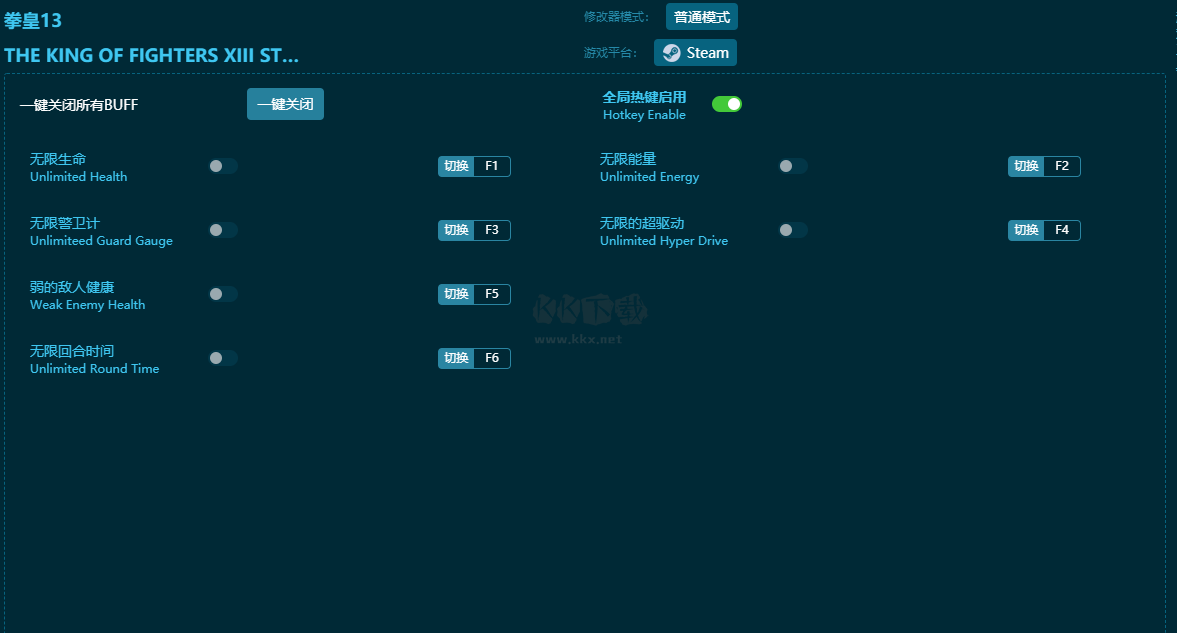Viewport: 1177px width, 633px height.
Task: Toggle the Weak Enemy Health switch
Action: pos(223,294)
